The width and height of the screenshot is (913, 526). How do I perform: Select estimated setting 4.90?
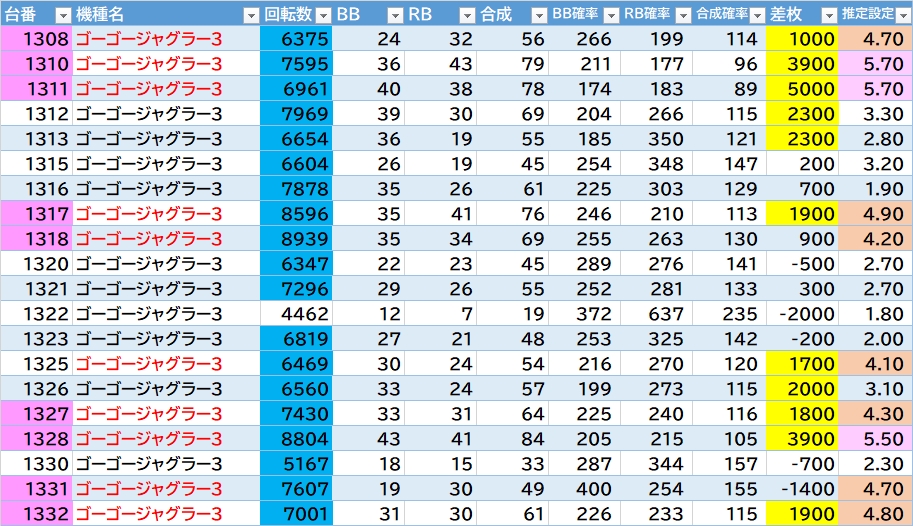point(875,214)
